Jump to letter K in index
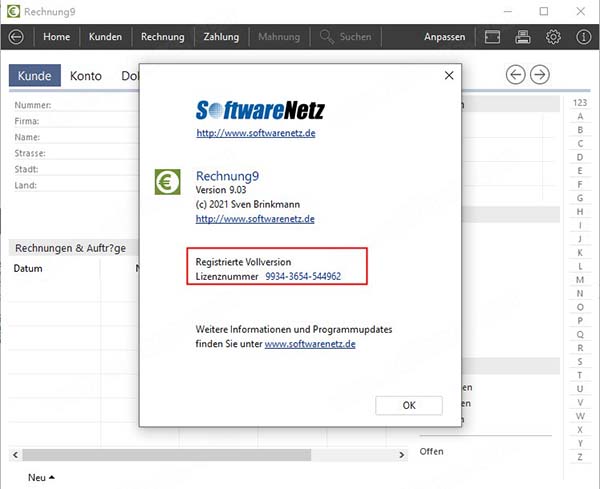Image resolution: width=600 pixels, height=489 pixels. tap(580, 253)
